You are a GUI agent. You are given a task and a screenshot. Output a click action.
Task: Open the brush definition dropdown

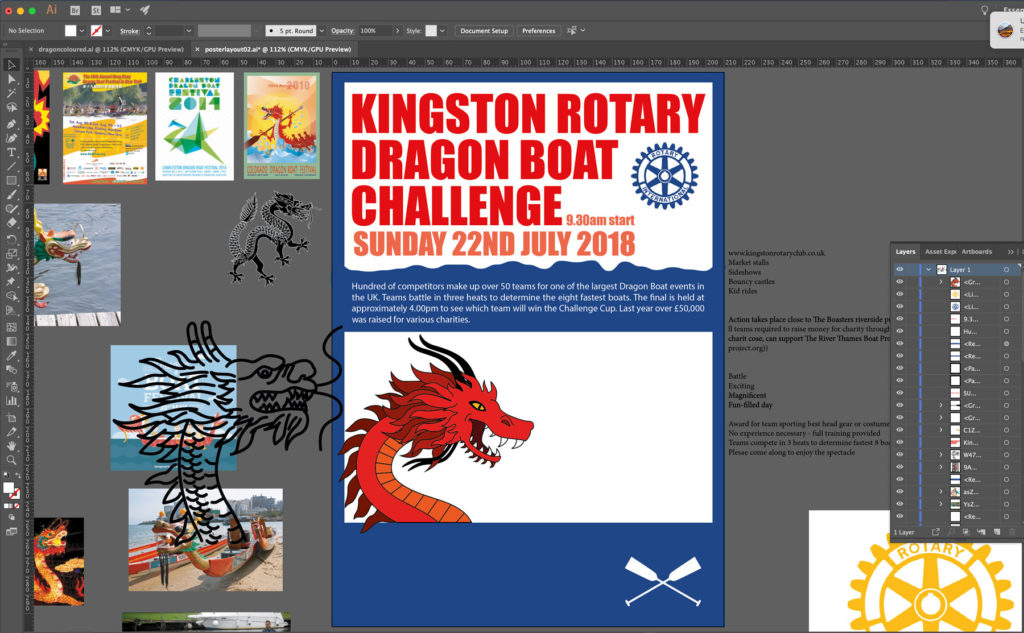(321, 31)
